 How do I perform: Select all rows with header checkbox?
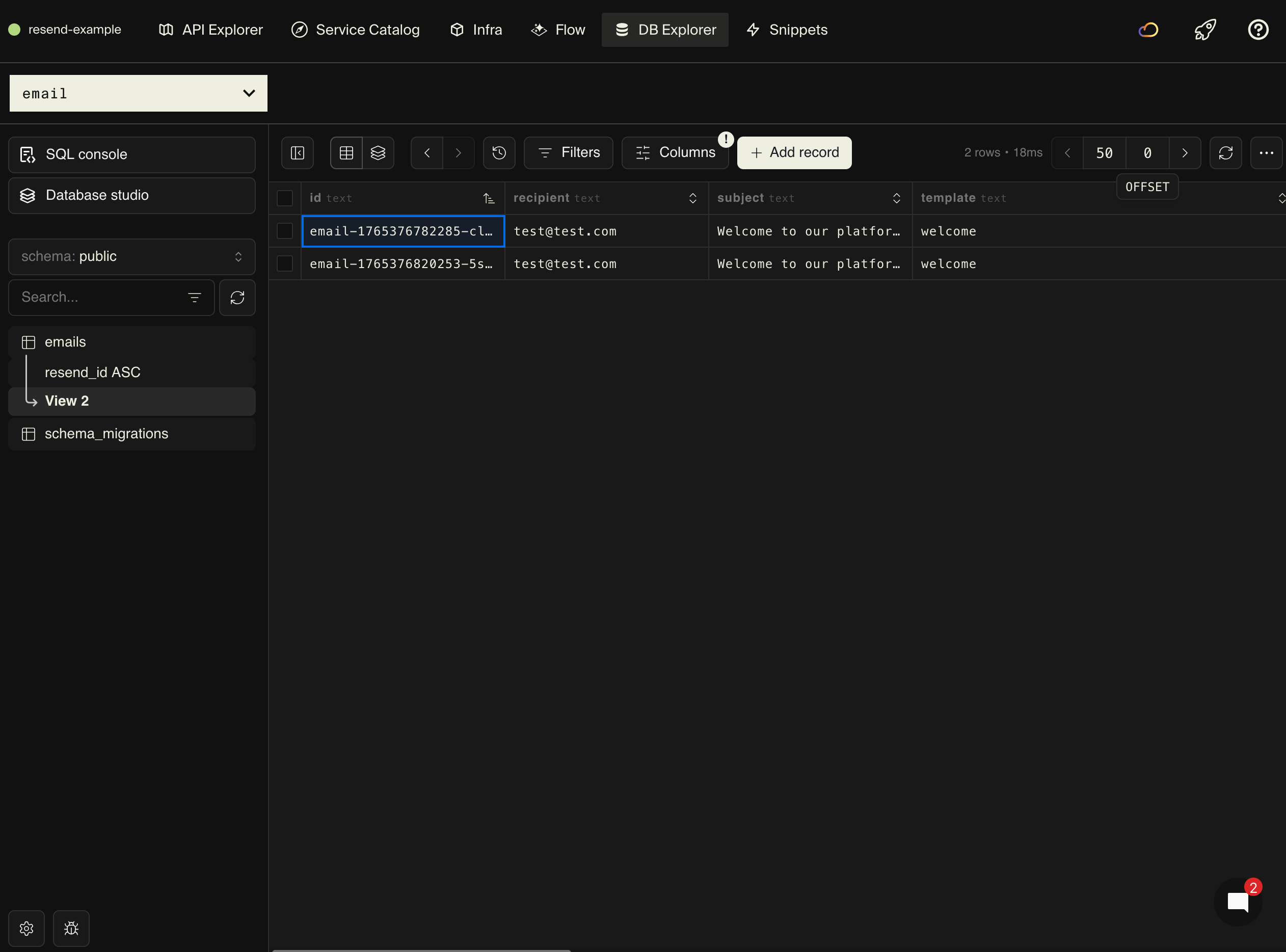(x=285, y=198)
